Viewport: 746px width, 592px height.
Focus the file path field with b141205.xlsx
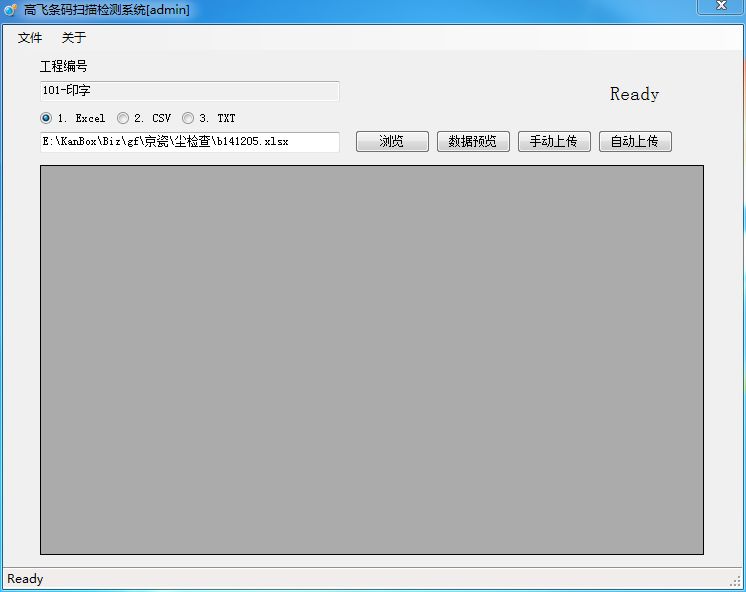[x=189, y=142]
